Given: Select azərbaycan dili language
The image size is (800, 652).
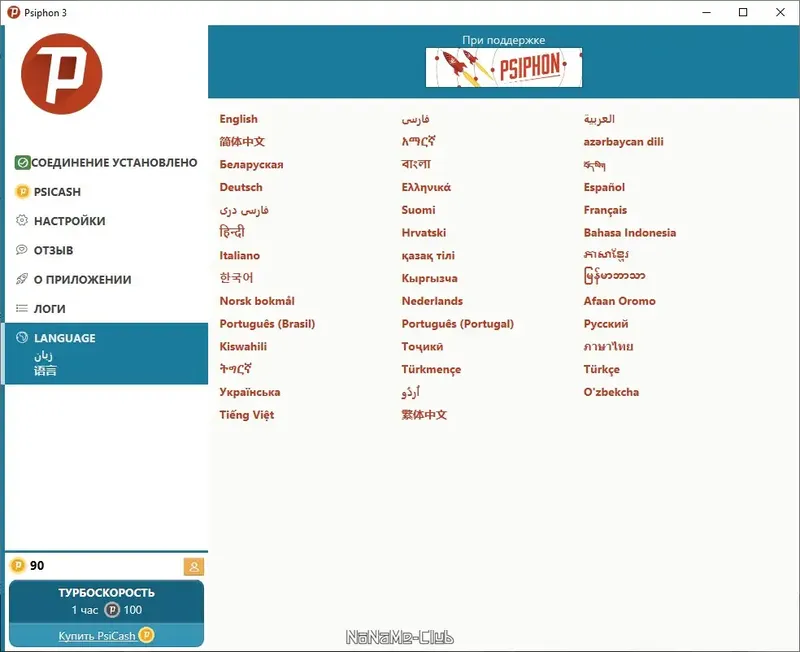Looking at the screenshot, I should point(623,142).
